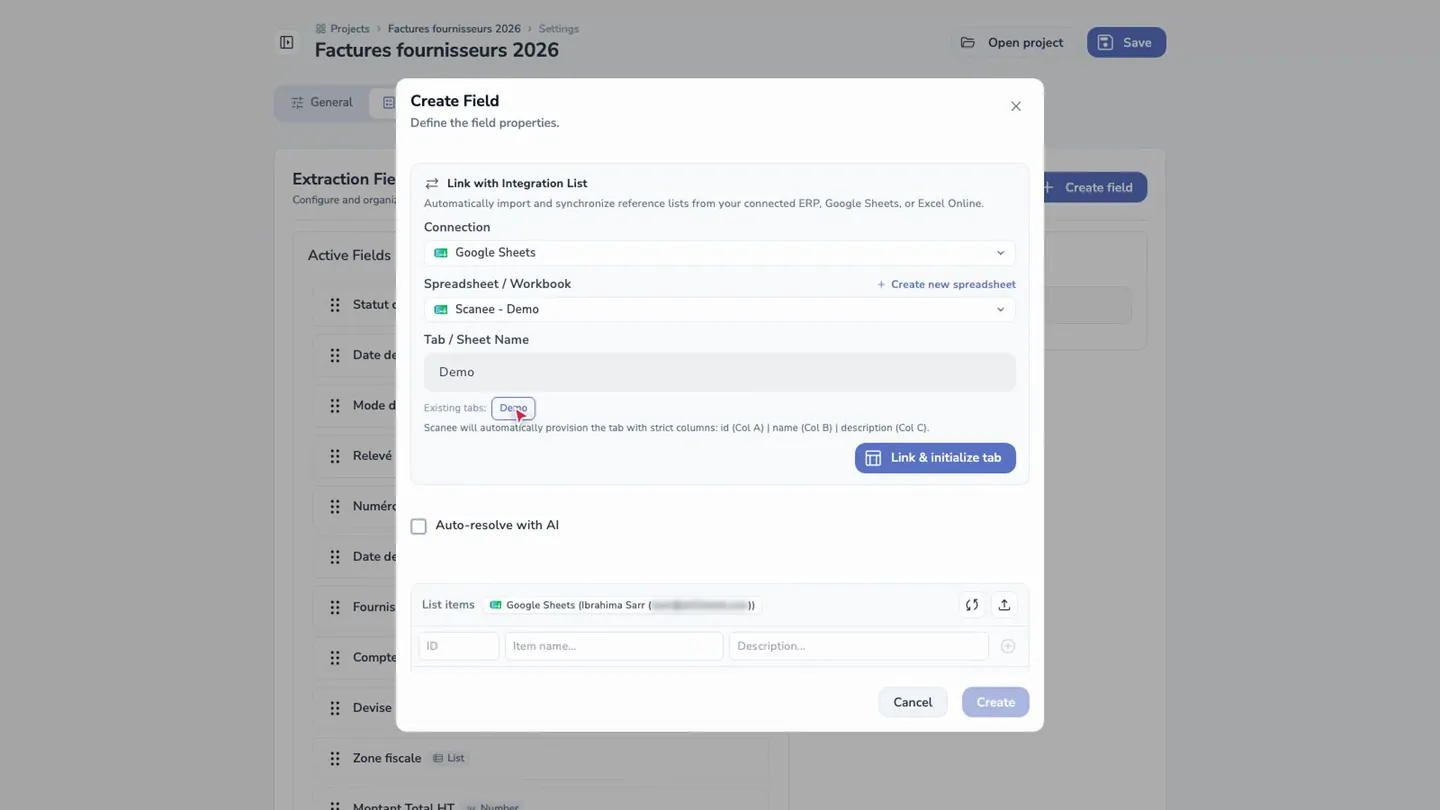Screen dimensions: 1440x810
Task: Click the refresh list items icon
Action: click(971, 605)
